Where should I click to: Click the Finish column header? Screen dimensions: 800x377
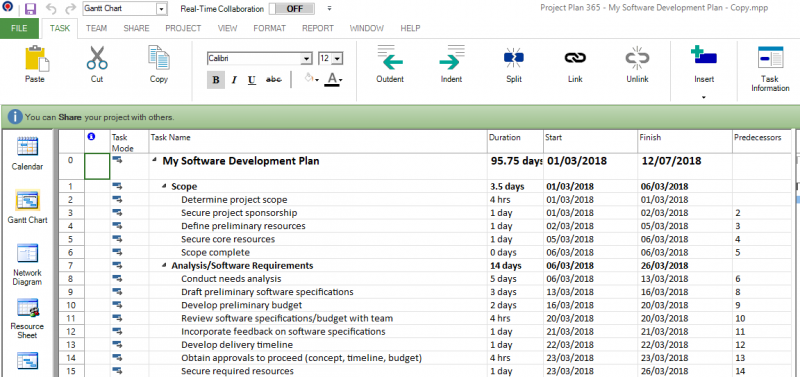point(685,142)
